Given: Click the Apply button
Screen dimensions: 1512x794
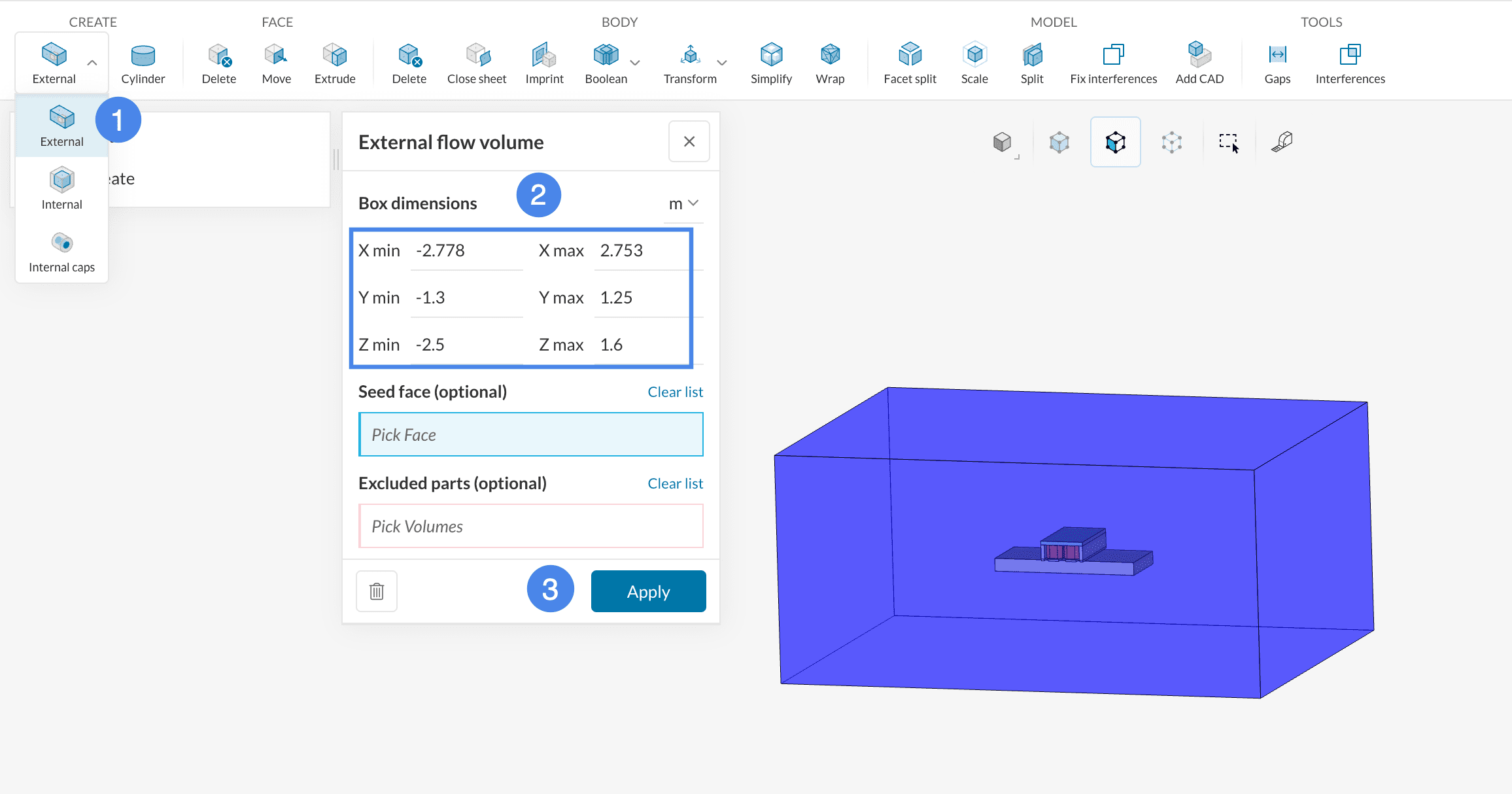Looking at the screenshot, I should 648,591.
